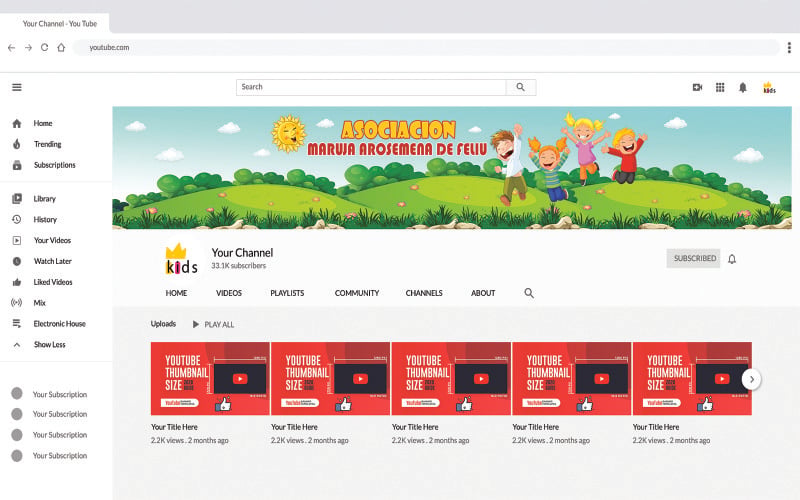Click the Subscriptions icon in the sidebar
The height and width of the screenshot is (500, 800).
coord(17,165)
